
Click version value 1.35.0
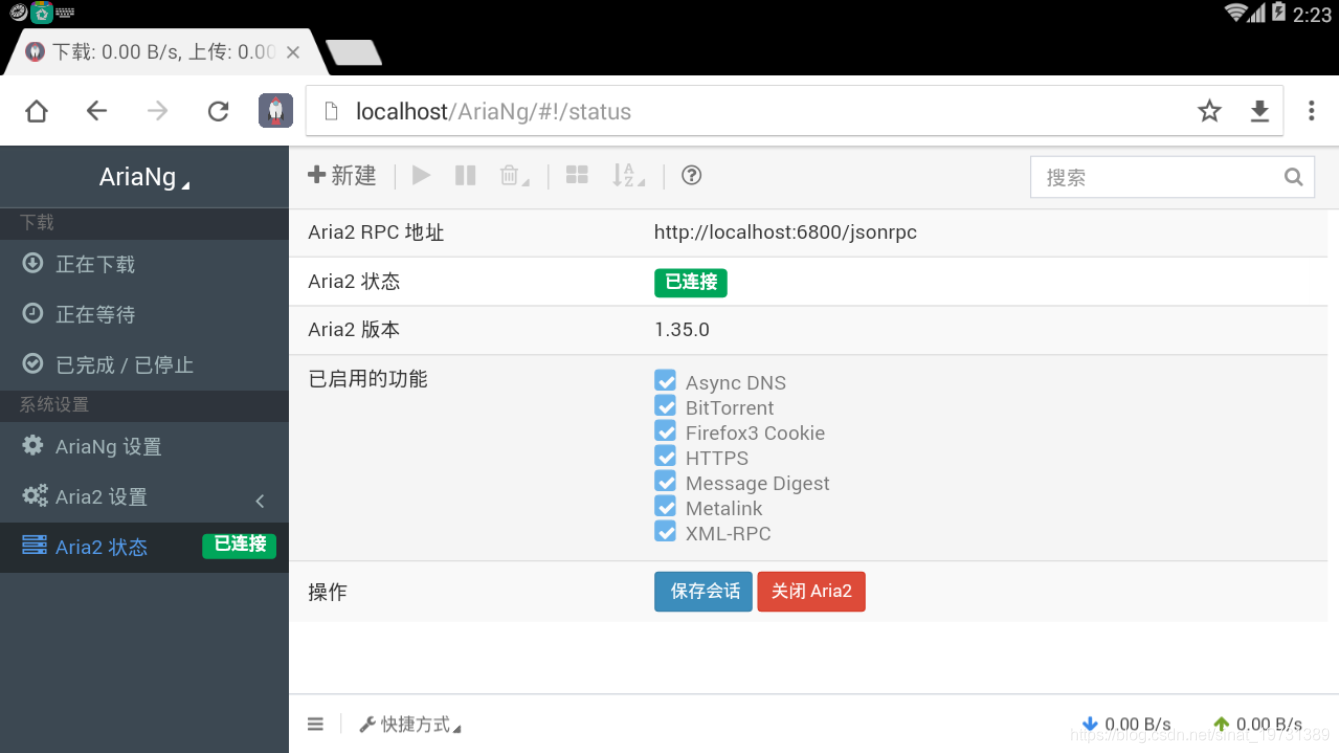(682, 329)
